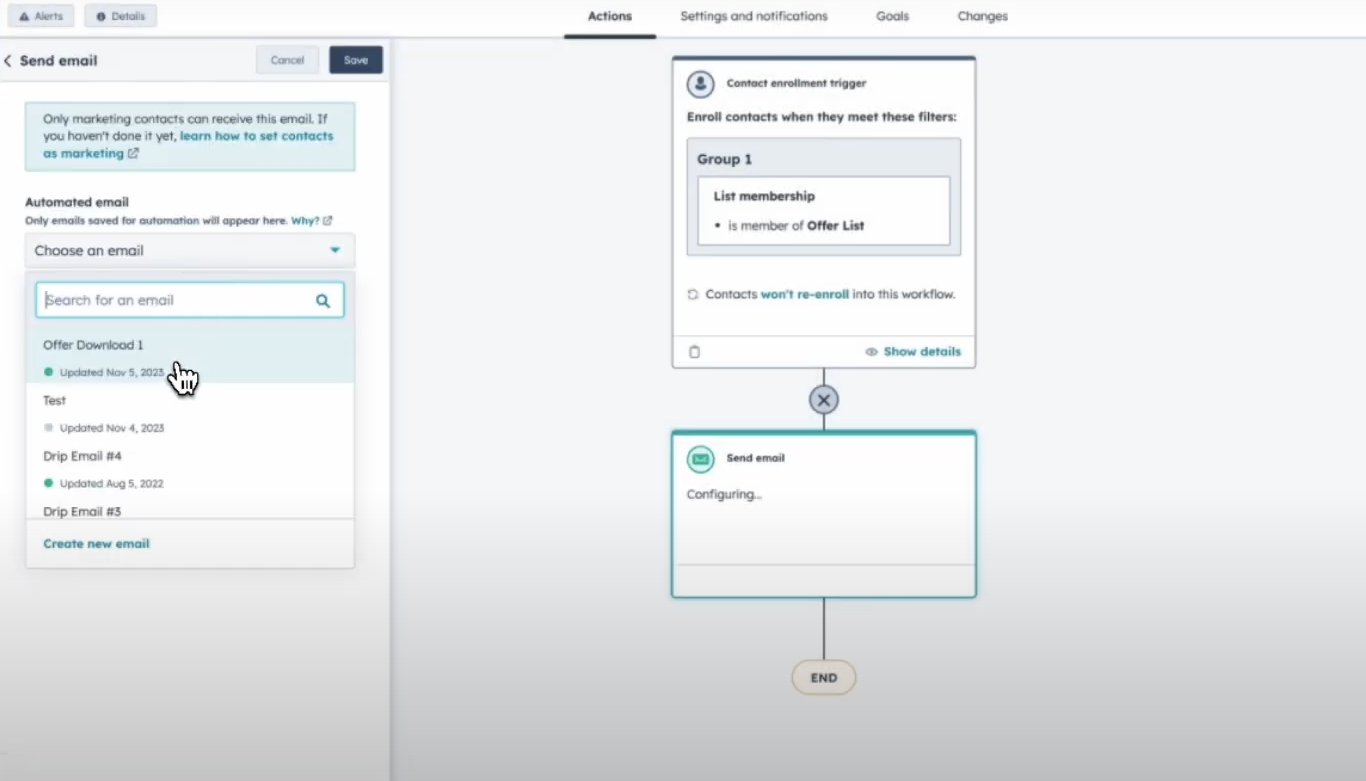Go back using Send email chevron
This screenshot has width=1366, height=781.
(8, 61)
